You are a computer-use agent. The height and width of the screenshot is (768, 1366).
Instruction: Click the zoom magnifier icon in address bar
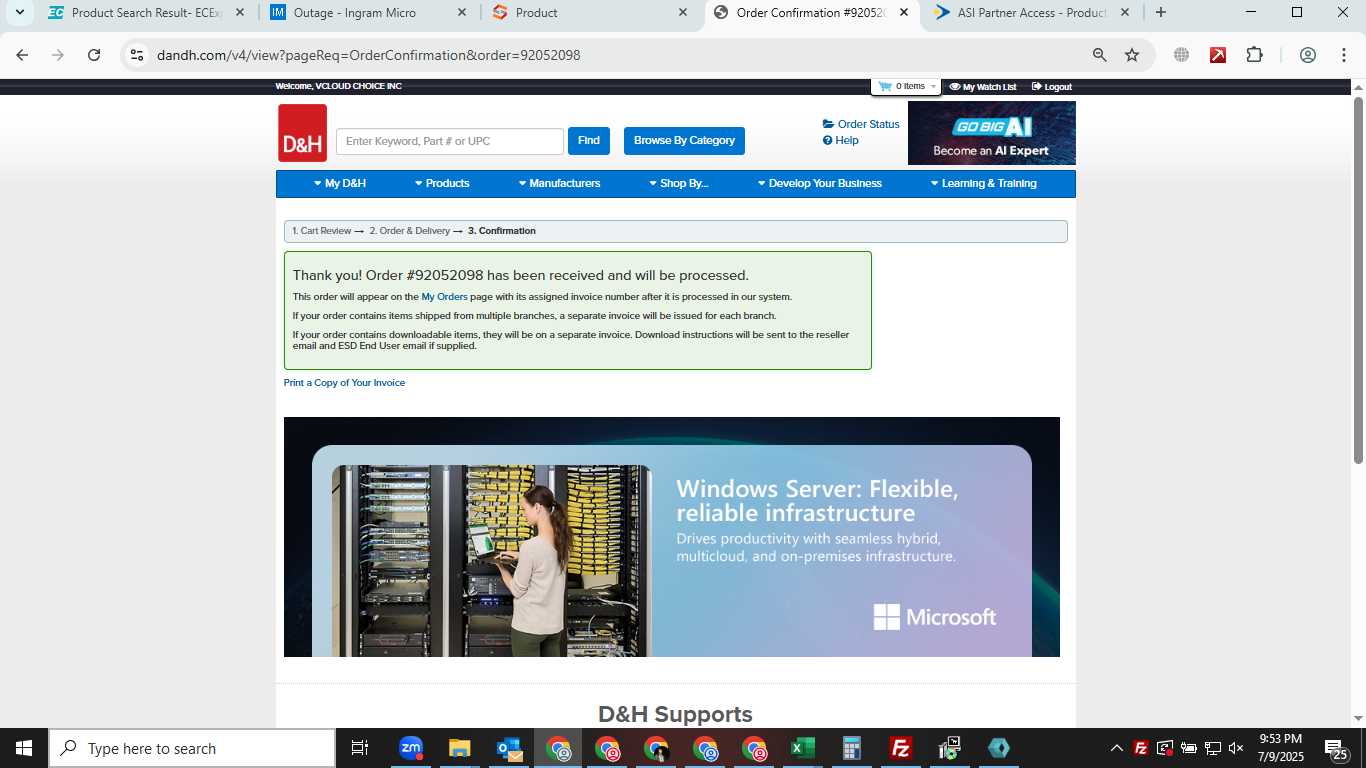[1099, 55]
